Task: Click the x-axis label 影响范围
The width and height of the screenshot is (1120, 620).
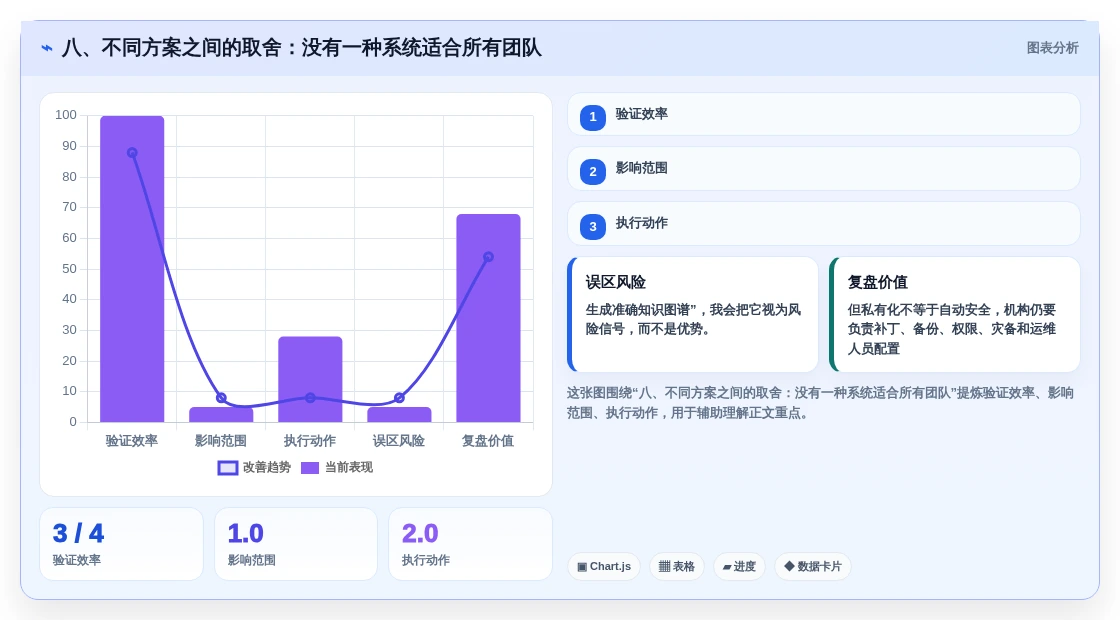Action: point(221,441)
